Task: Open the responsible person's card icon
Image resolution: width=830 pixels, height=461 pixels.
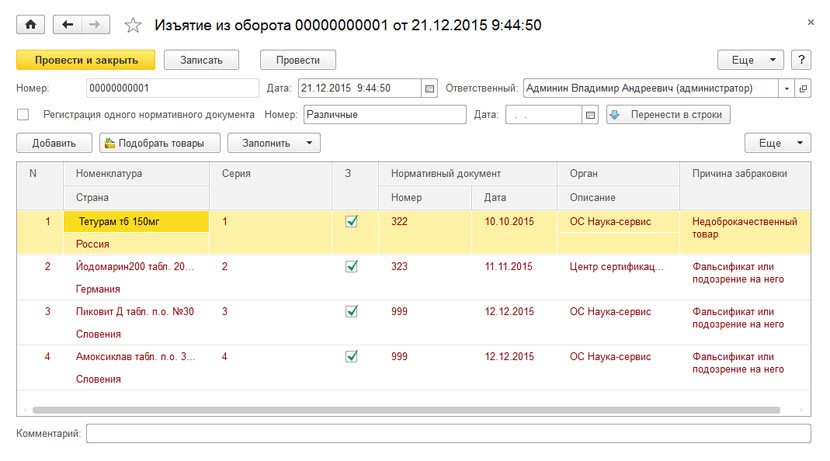Action: pyautogui.click(x=803, y=88)
